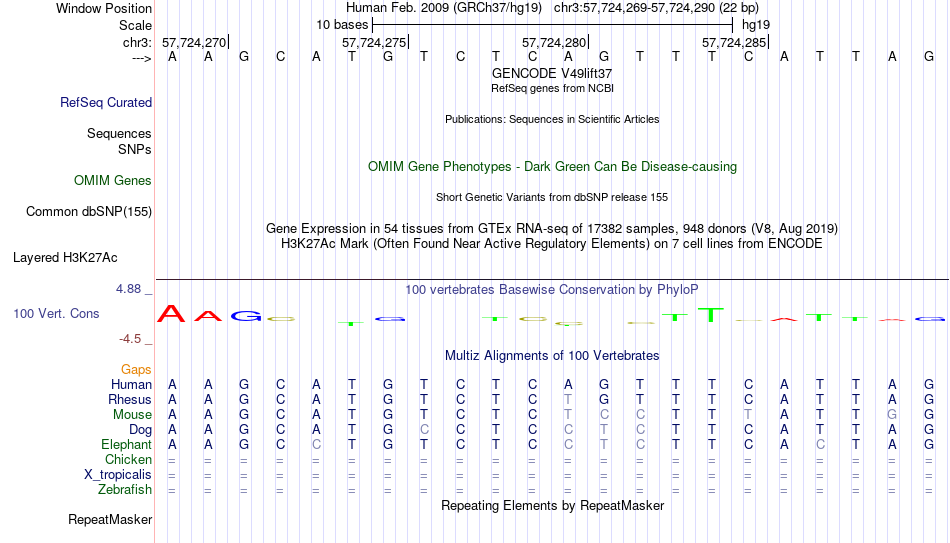Click the 57,724,280 ruler position
This screenshot has height=543, width=950.
[554, 42]
